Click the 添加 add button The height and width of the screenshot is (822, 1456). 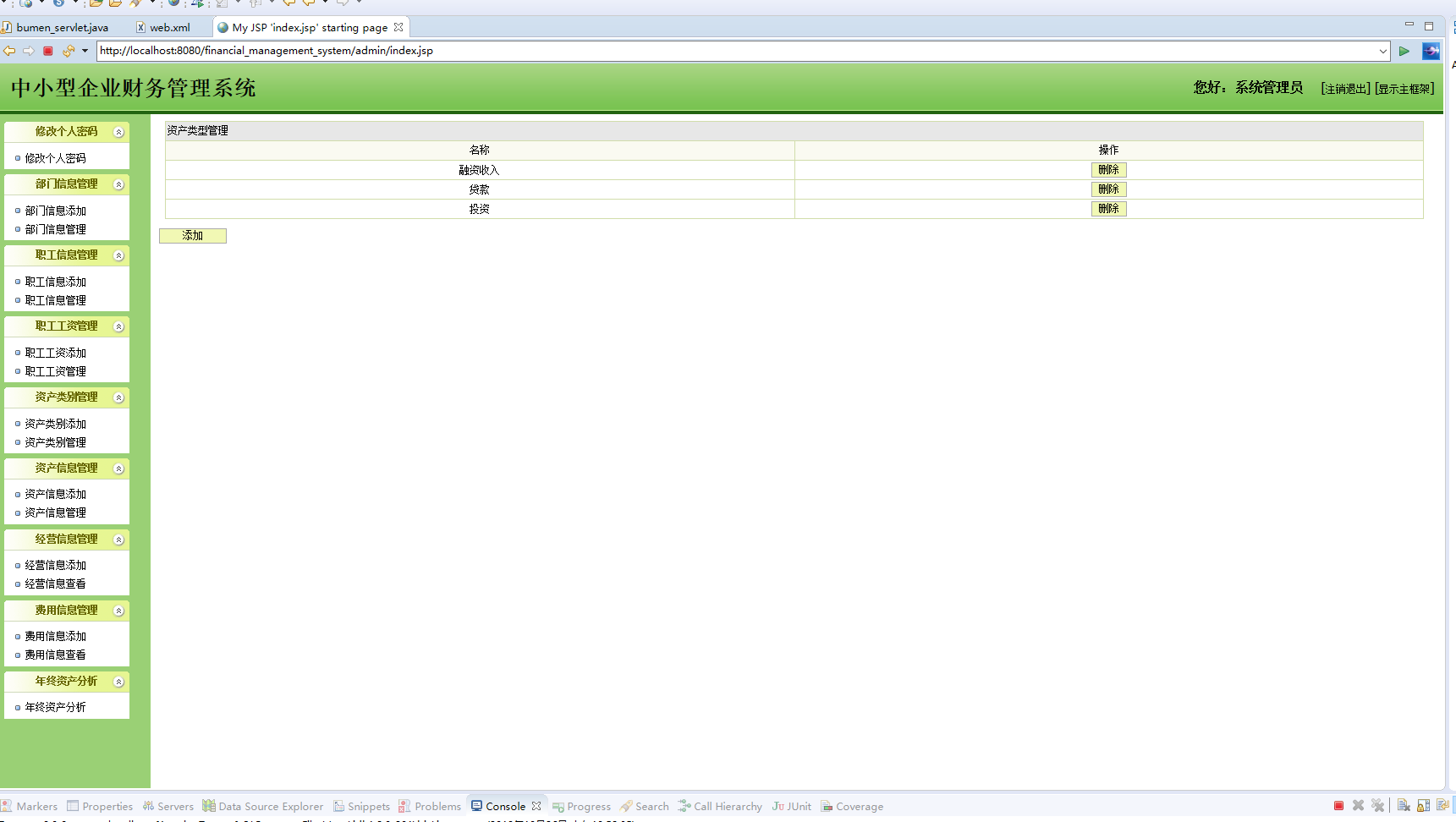point(193,236)
